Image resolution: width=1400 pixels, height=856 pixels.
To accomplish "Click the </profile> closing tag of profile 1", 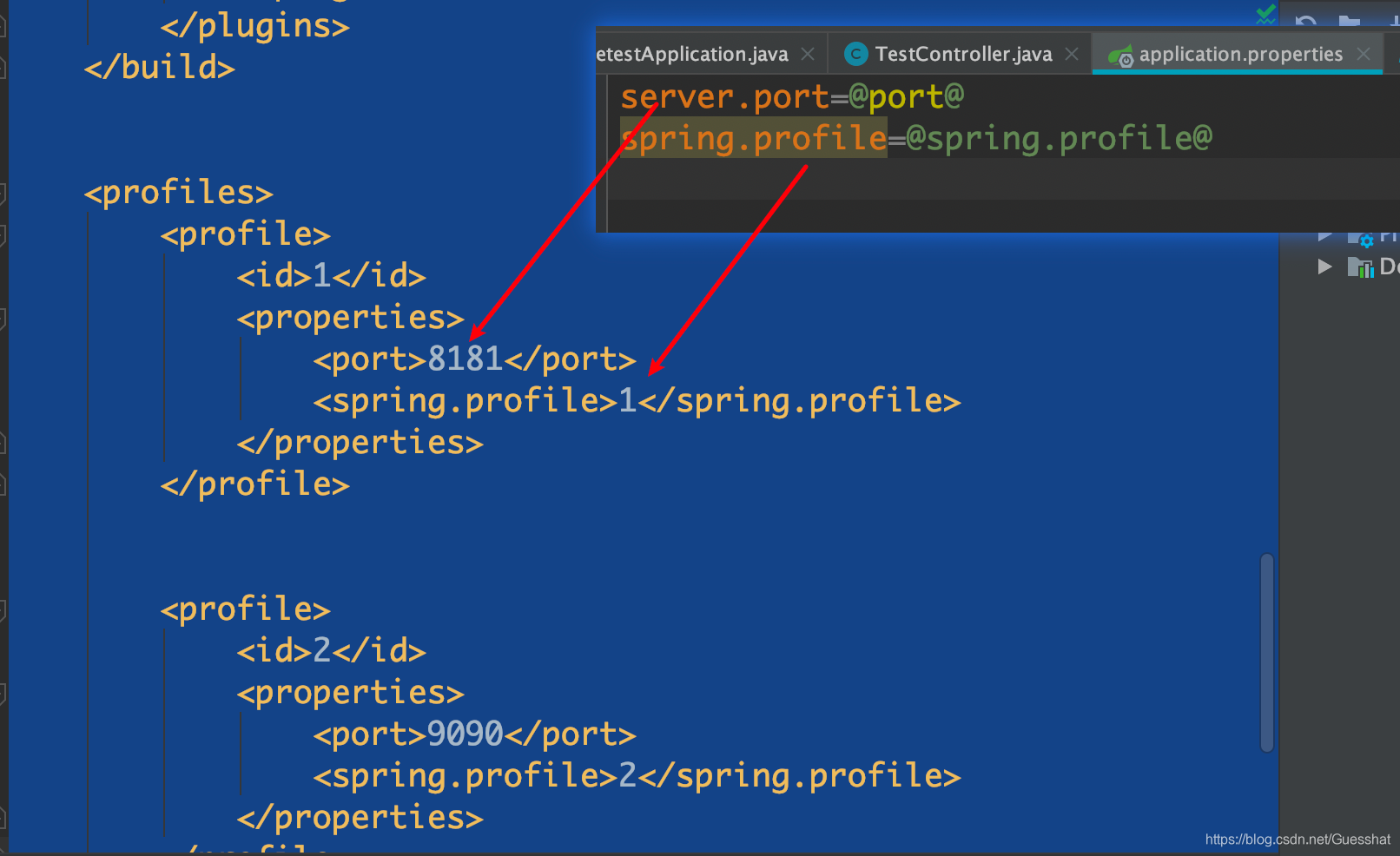I will (255, 484).
